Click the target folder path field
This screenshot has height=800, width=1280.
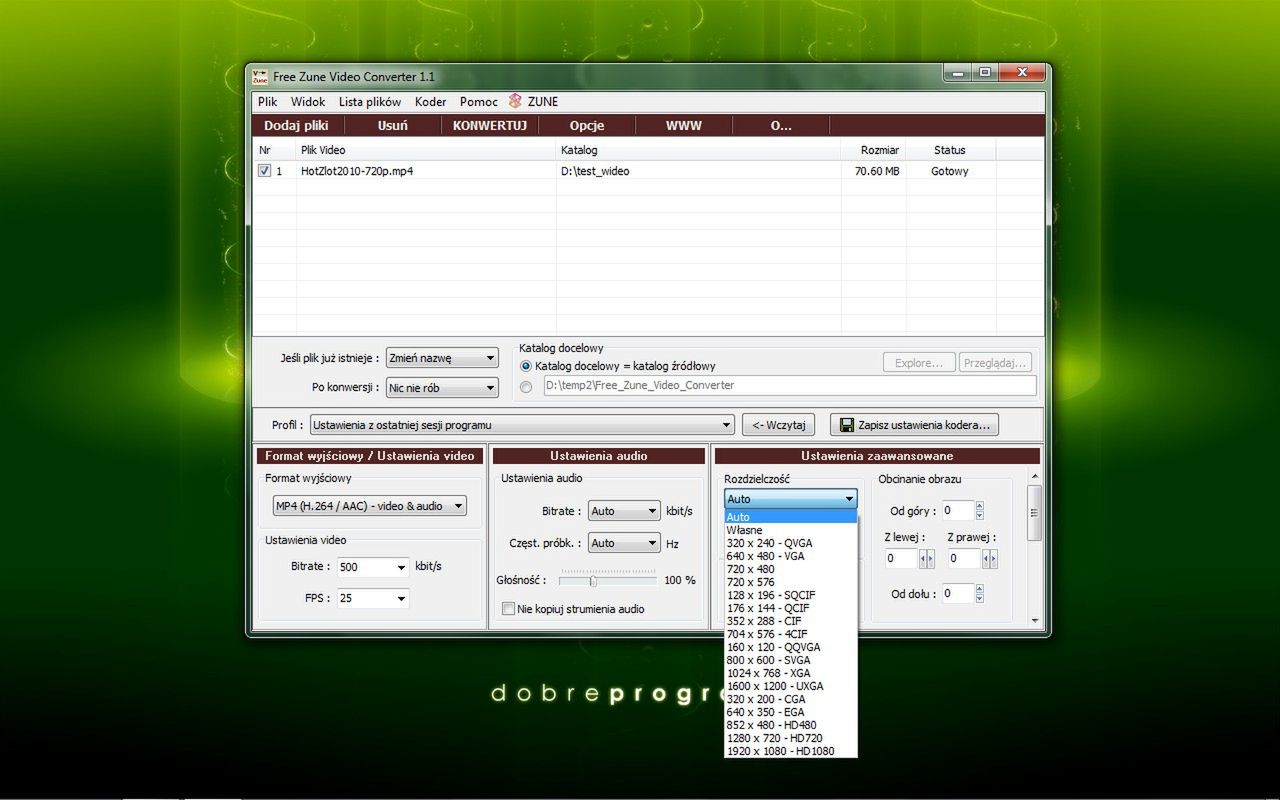coord(790,386)
